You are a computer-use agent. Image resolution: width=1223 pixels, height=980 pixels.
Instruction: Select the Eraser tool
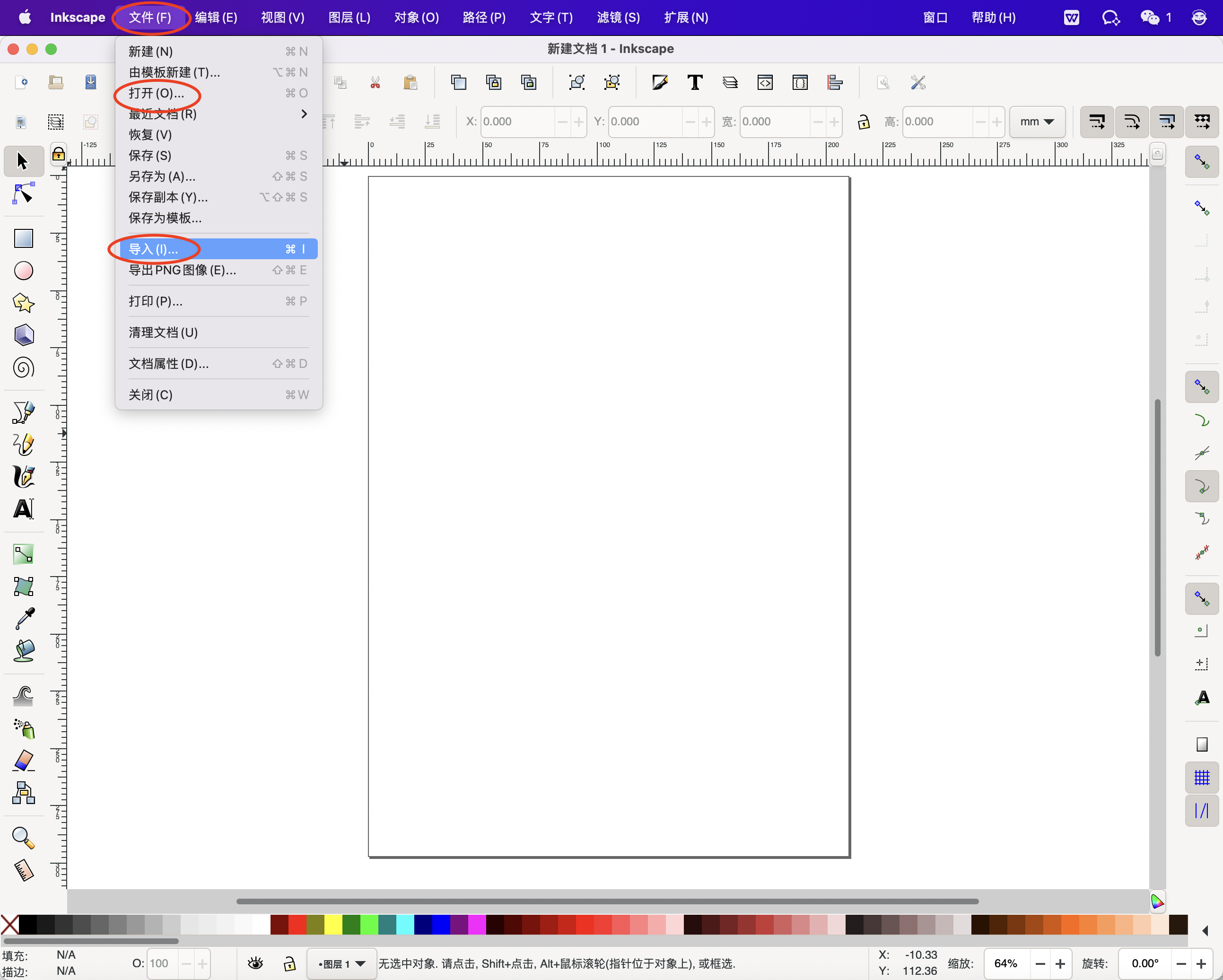point(23,761)
